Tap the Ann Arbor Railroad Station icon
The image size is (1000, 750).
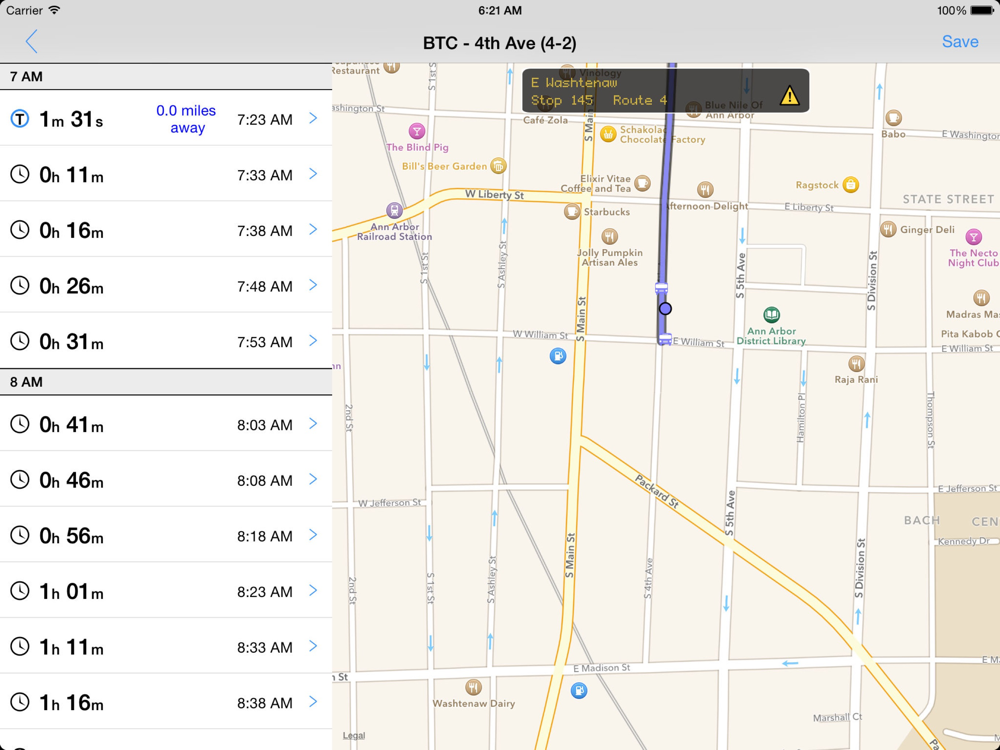pyautogui.click(x=395, y=210)
